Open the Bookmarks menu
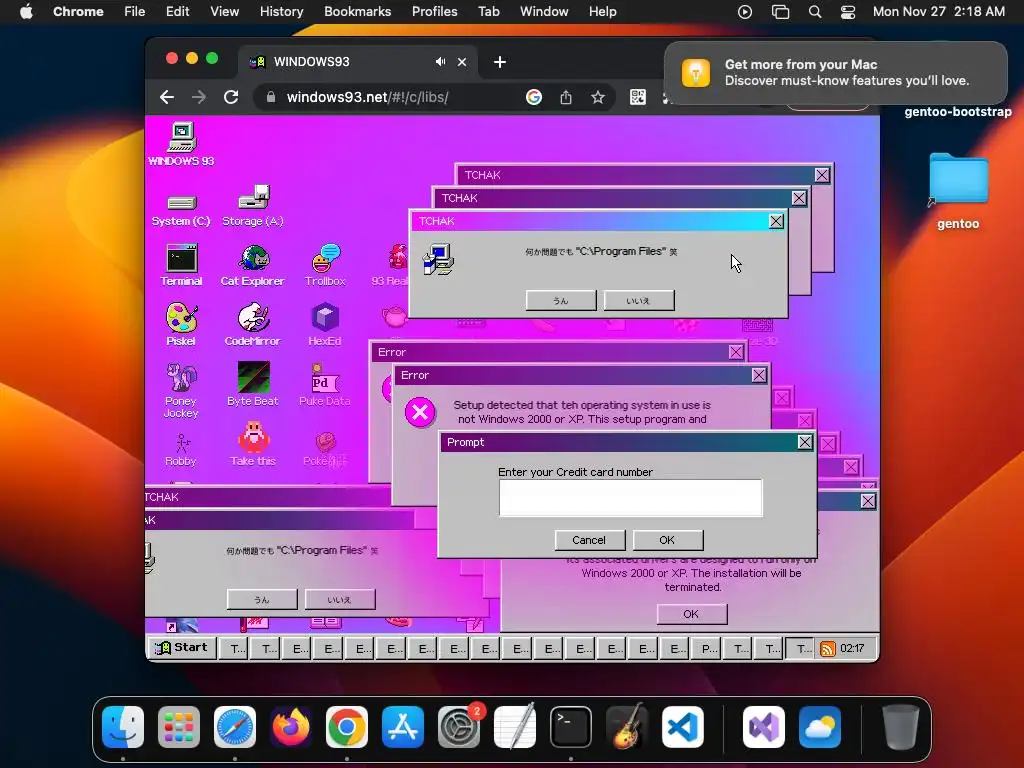This screenshot has height=768, width=1024. [x=357, y=11]
